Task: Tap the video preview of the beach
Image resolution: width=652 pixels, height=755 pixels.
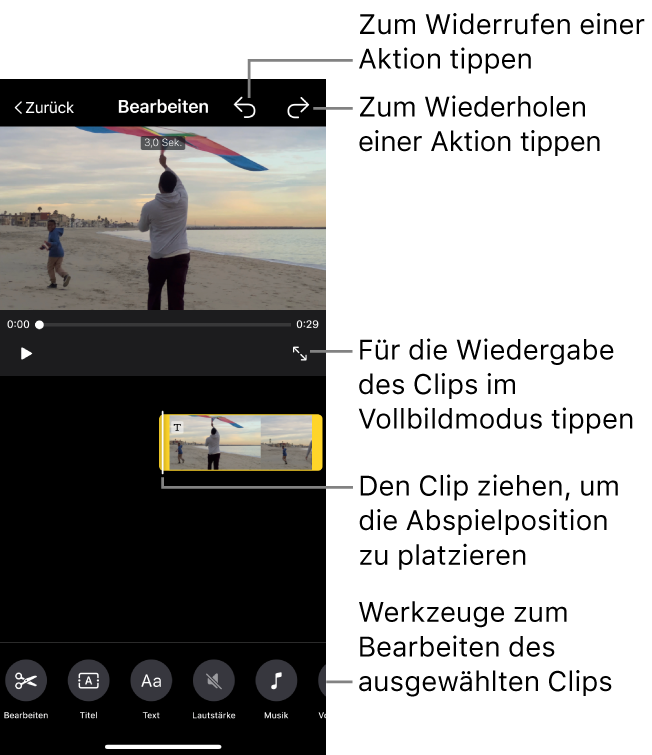Action: tap(163, 218)
